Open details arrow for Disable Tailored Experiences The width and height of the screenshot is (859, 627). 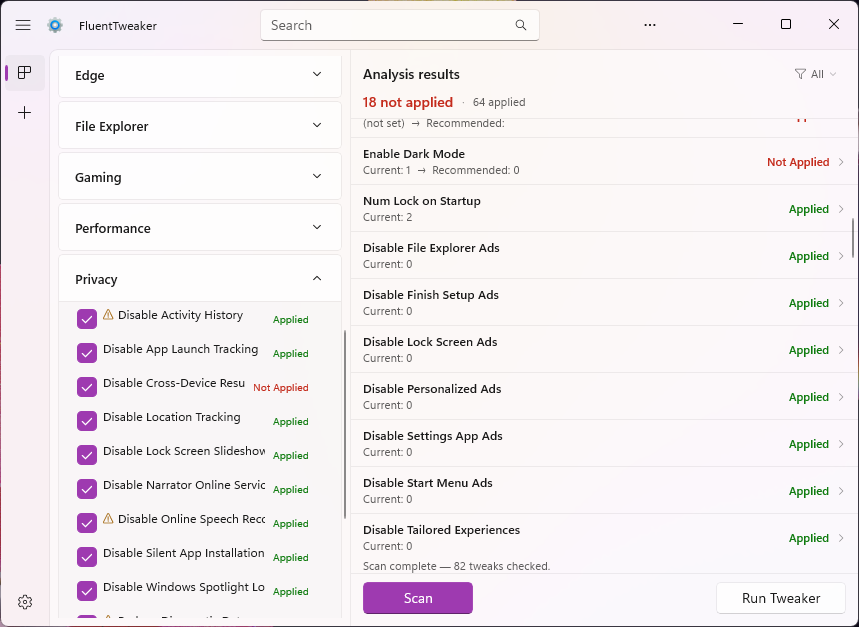[x=841, y=538]
